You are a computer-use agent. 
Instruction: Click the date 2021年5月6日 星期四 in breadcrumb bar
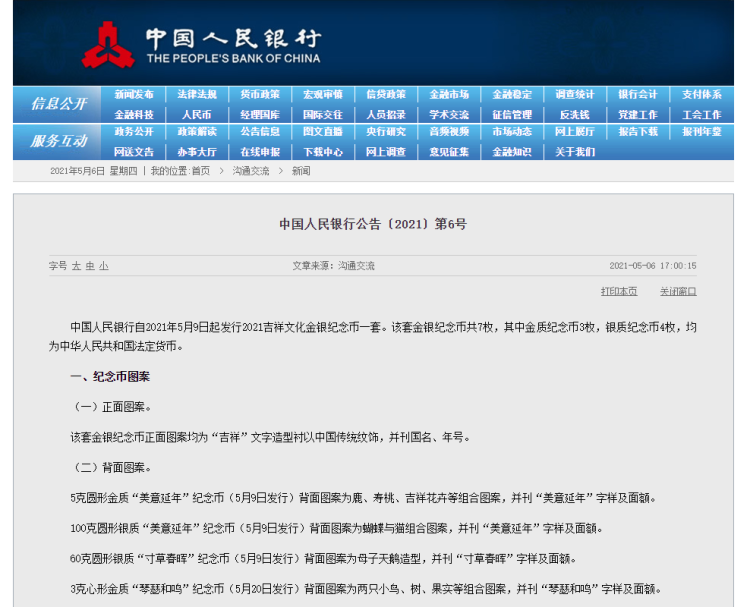[93, 171]
